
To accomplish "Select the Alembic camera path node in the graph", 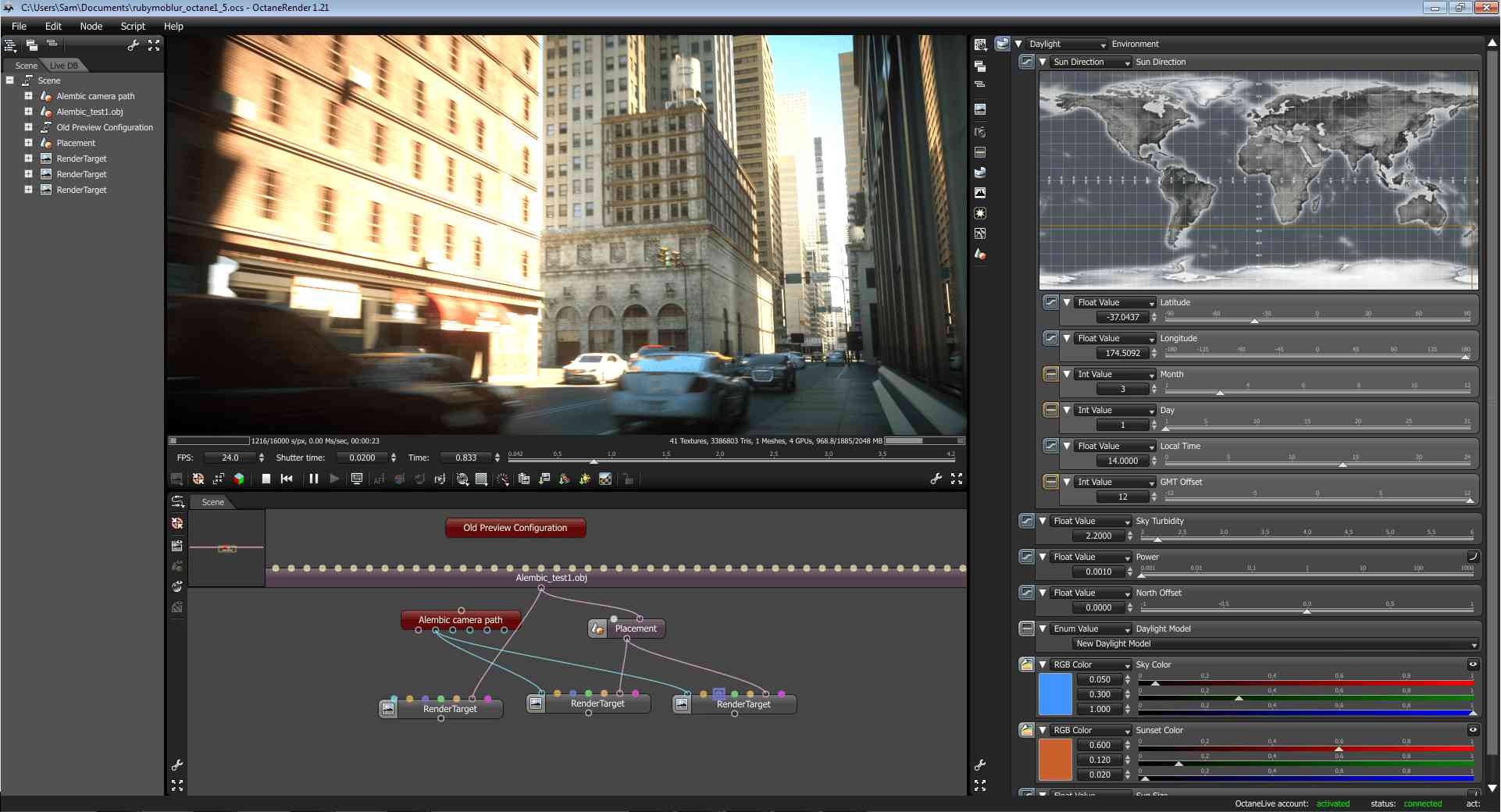I will [x=461, y=620].
